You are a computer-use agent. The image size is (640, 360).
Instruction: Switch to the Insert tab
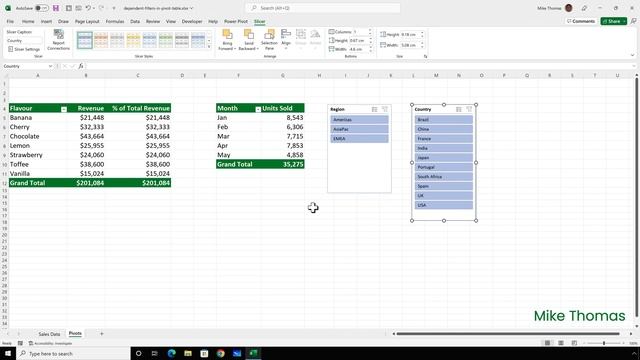click(46, 21)
